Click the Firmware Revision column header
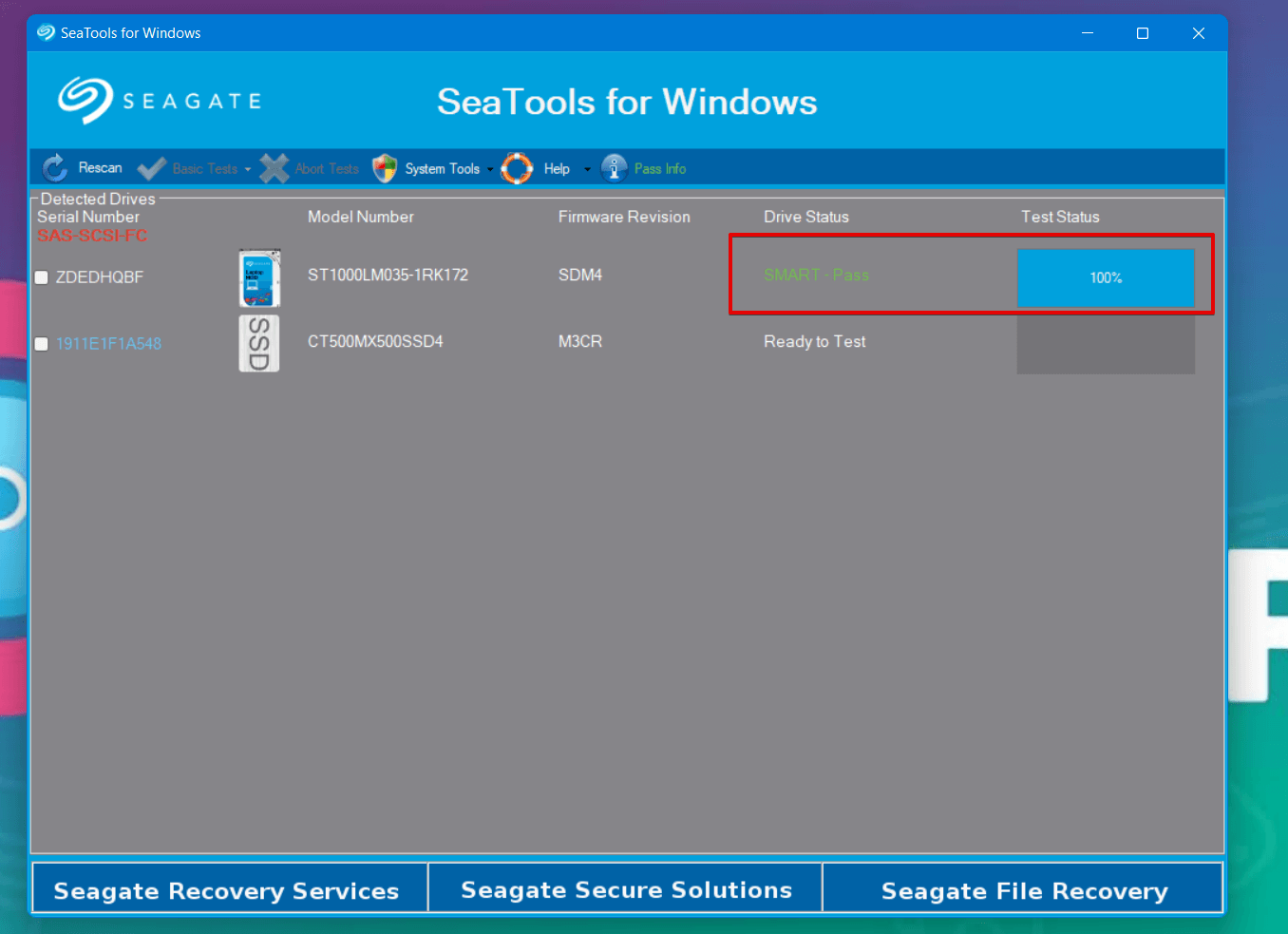The image size is (1288, 934). 624,217
